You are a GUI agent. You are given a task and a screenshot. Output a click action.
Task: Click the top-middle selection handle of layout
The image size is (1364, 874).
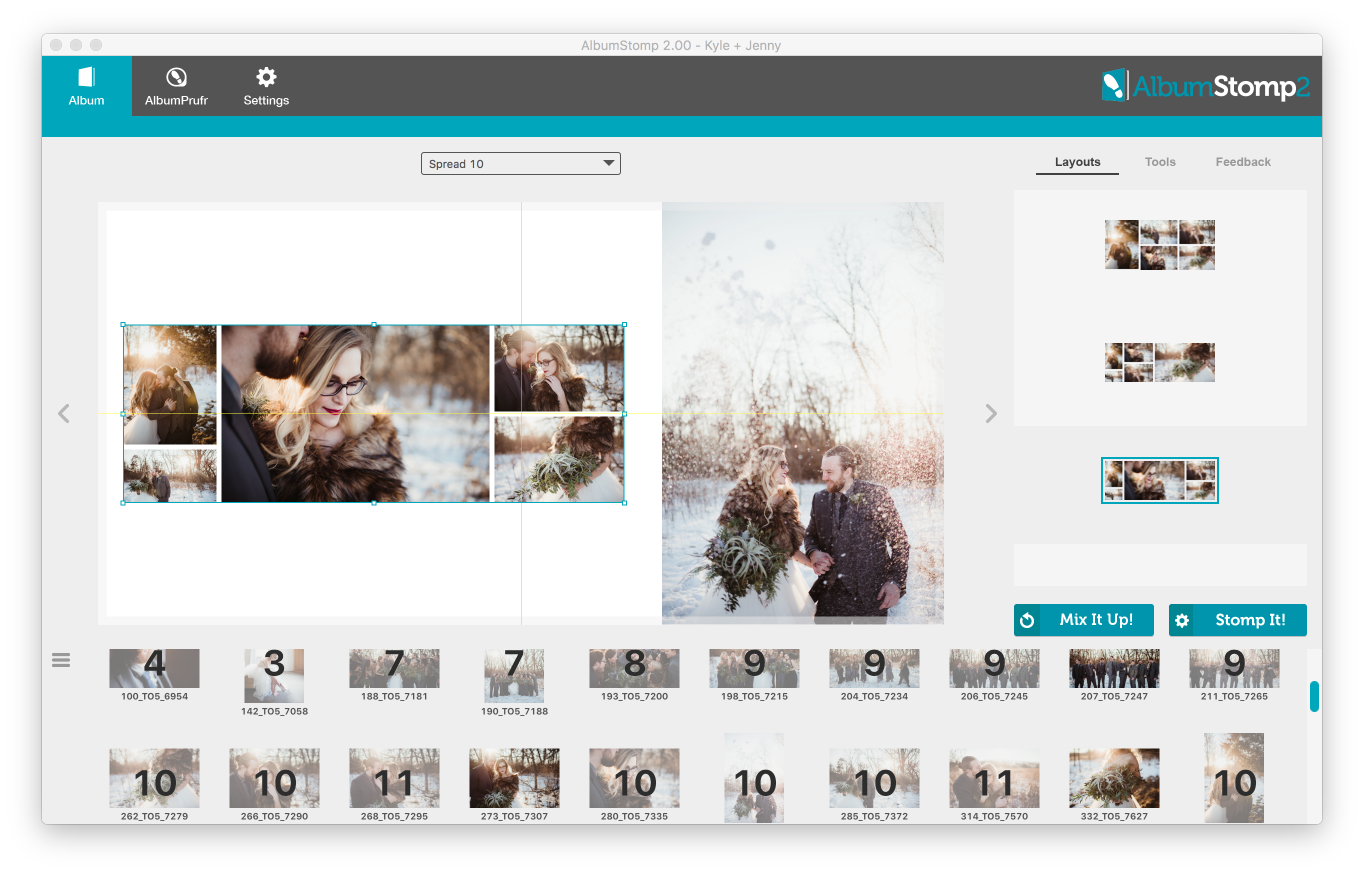click(374, 325)
